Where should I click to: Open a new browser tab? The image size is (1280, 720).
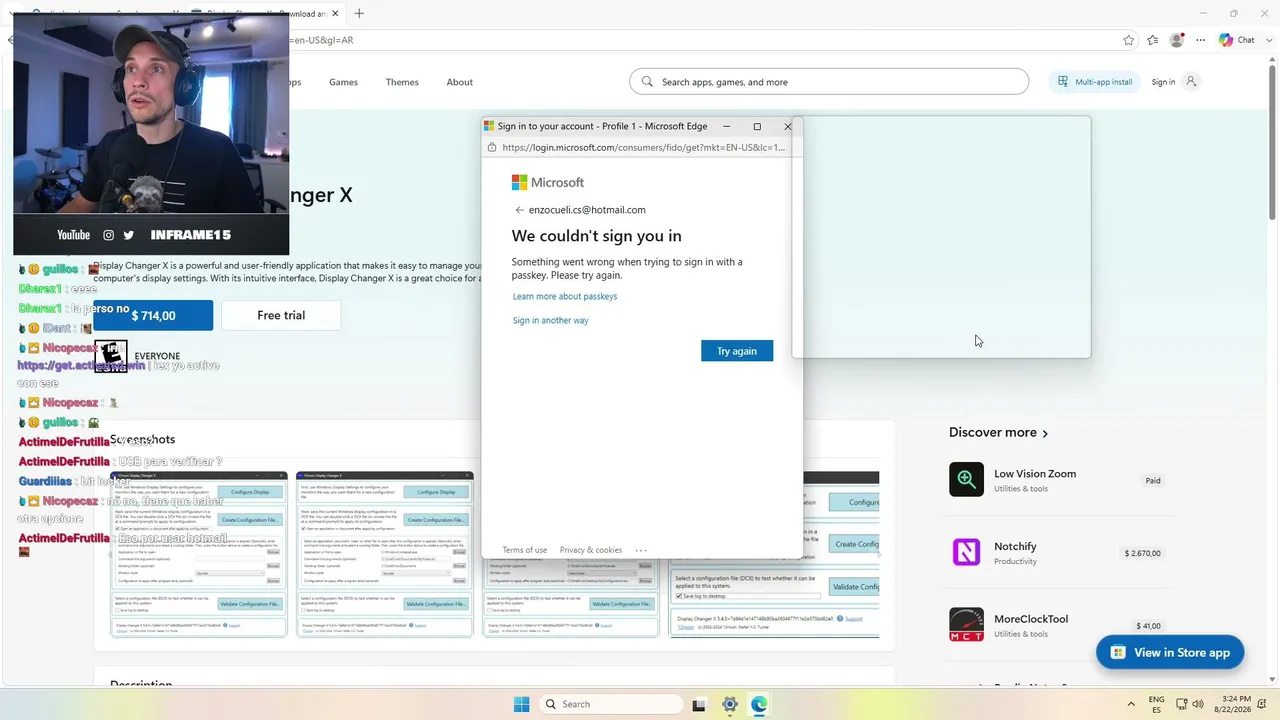pos(359,13)
